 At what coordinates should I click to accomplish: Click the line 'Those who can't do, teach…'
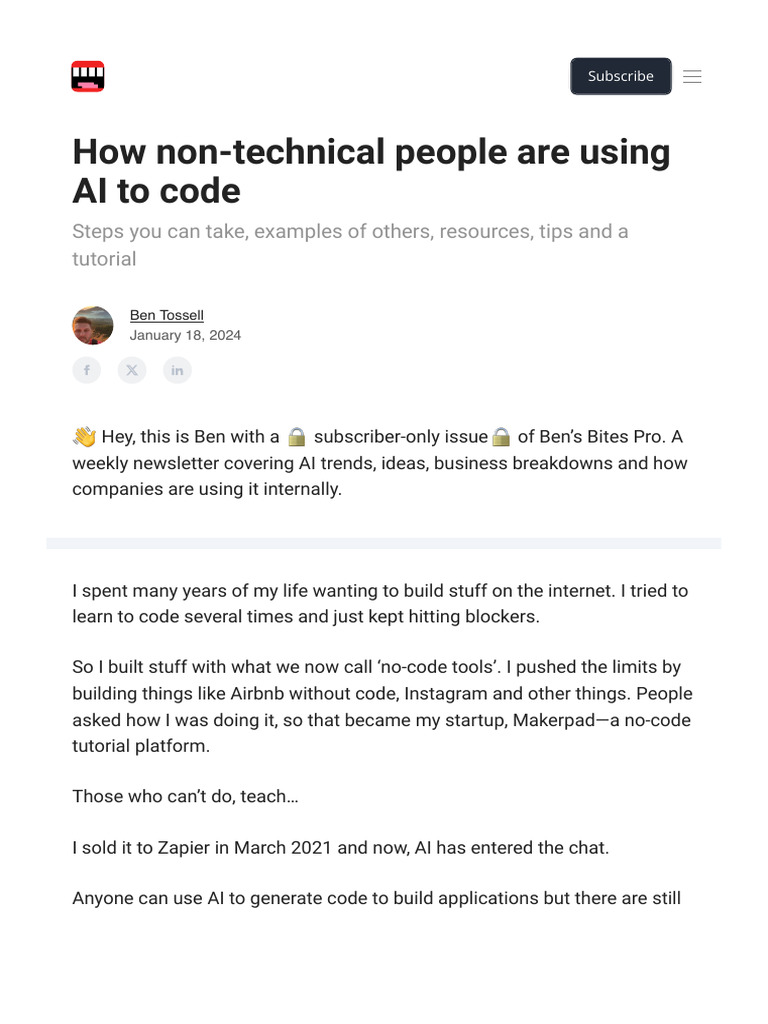(x=185, y=797)
